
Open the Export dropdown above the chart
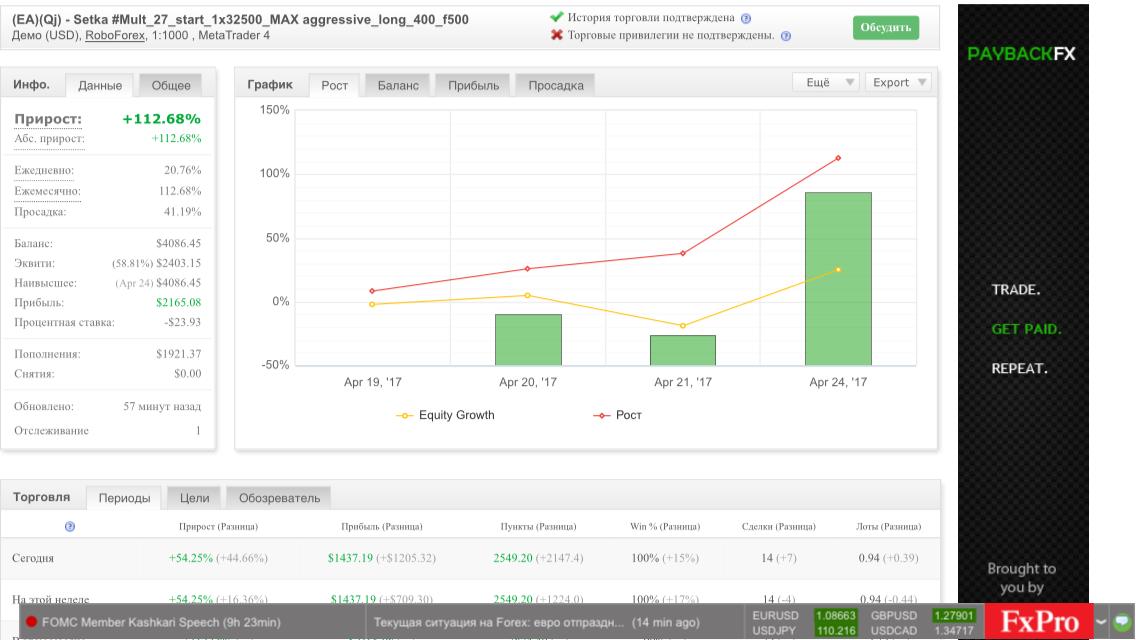pos(898,83)
